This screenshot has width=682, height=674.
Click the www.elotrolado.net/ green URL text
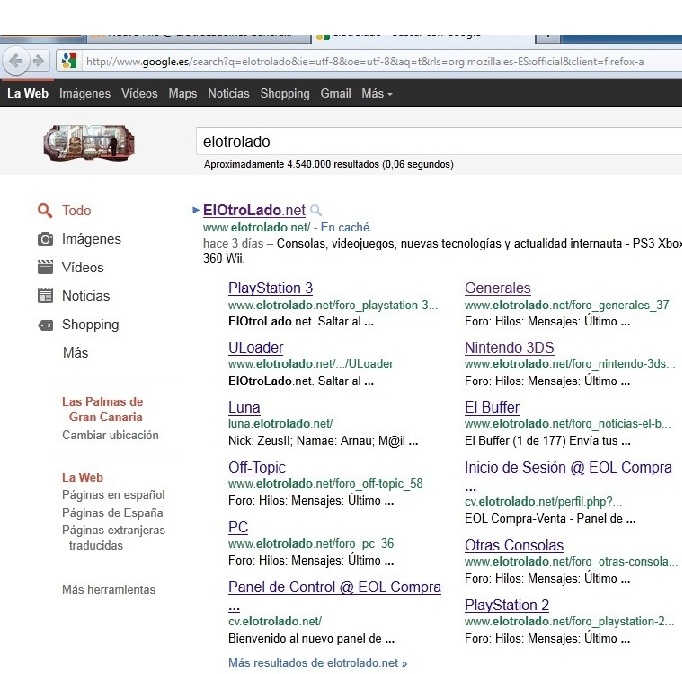pos(257,227)
